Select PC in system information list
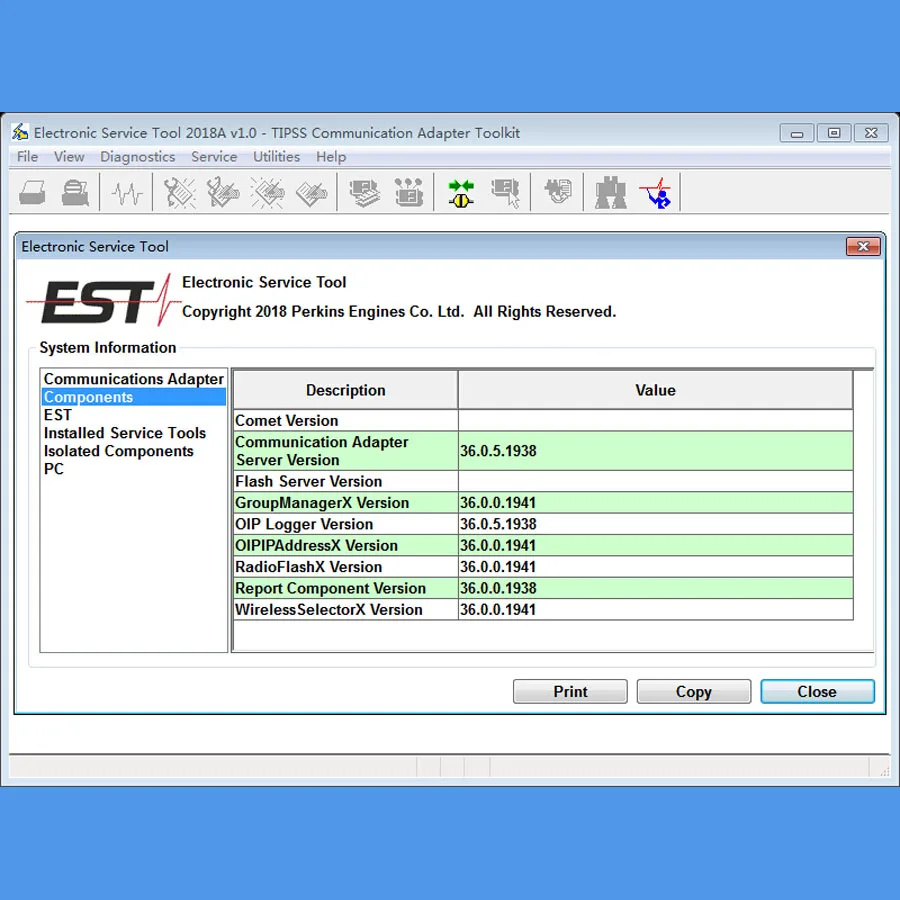The height and width of the screenshot is (900, 900). [134, 469]
